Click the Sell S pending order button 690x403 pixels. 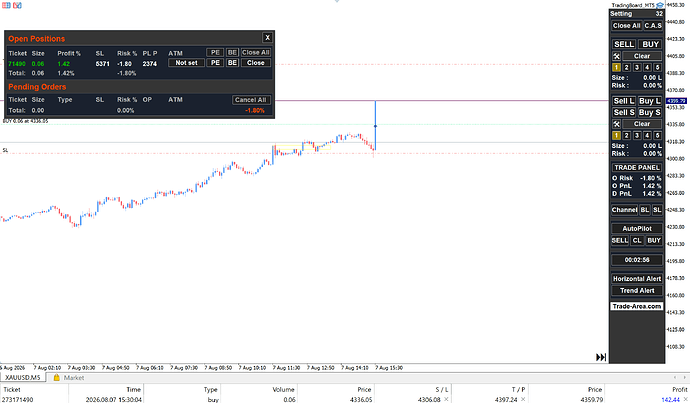pos(624,112)
